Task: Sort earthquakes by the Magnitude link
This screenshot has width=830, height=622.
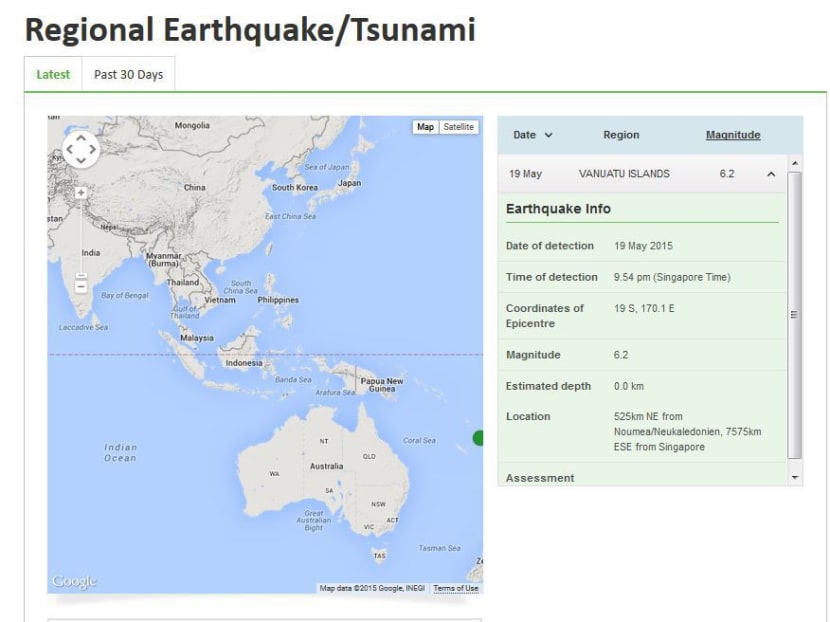Action: tap(733, 135)
